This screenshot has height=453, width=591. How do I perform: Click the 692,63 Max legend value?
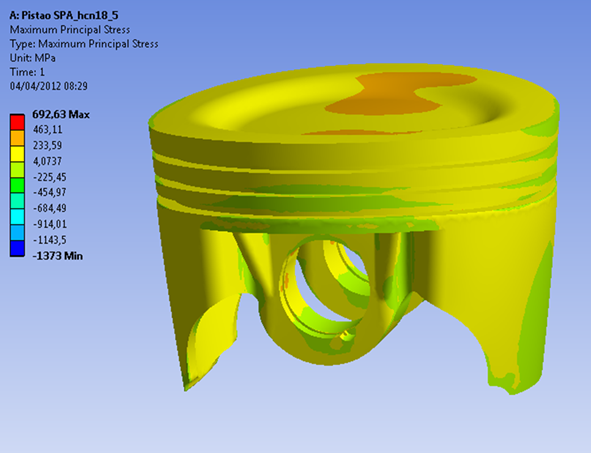61,114
